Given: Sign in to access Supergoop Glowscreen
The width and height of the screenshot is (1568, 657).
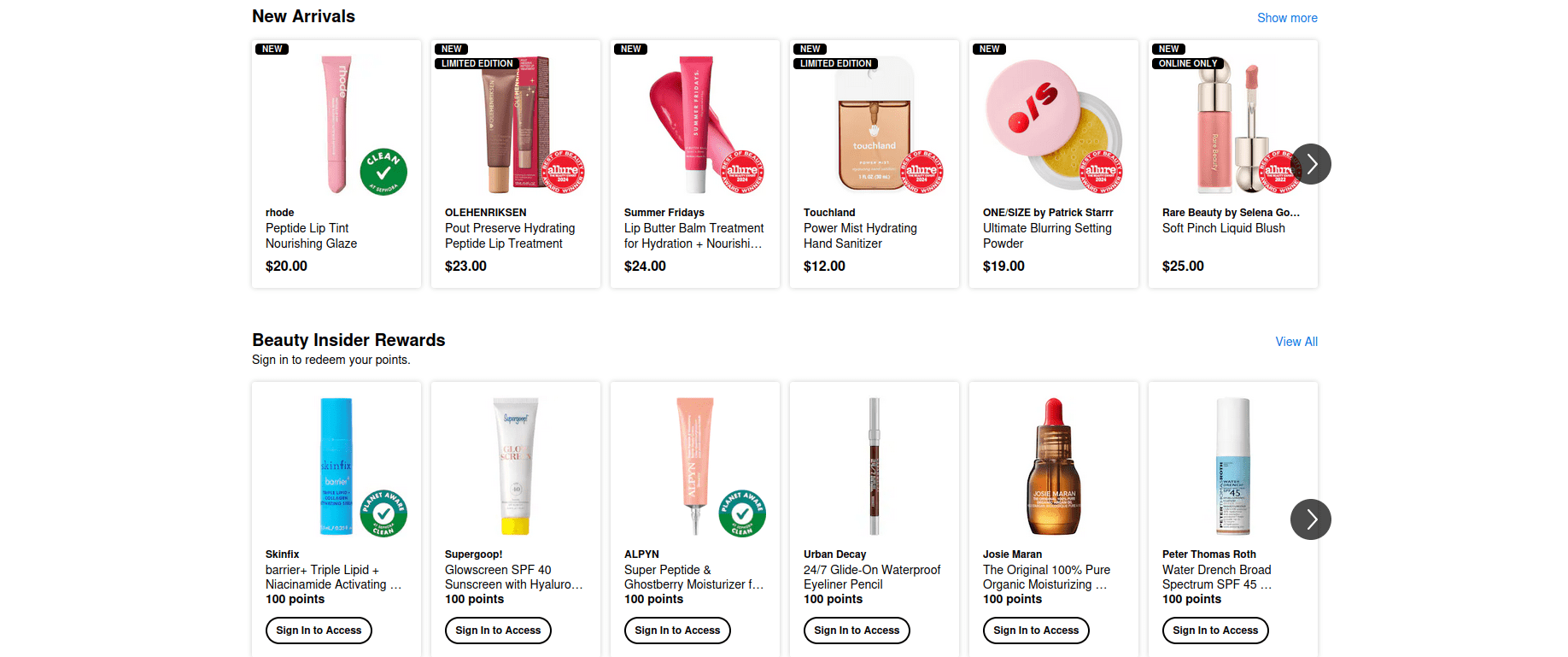Looking at the screenshot, I should (x=498, y=631).
